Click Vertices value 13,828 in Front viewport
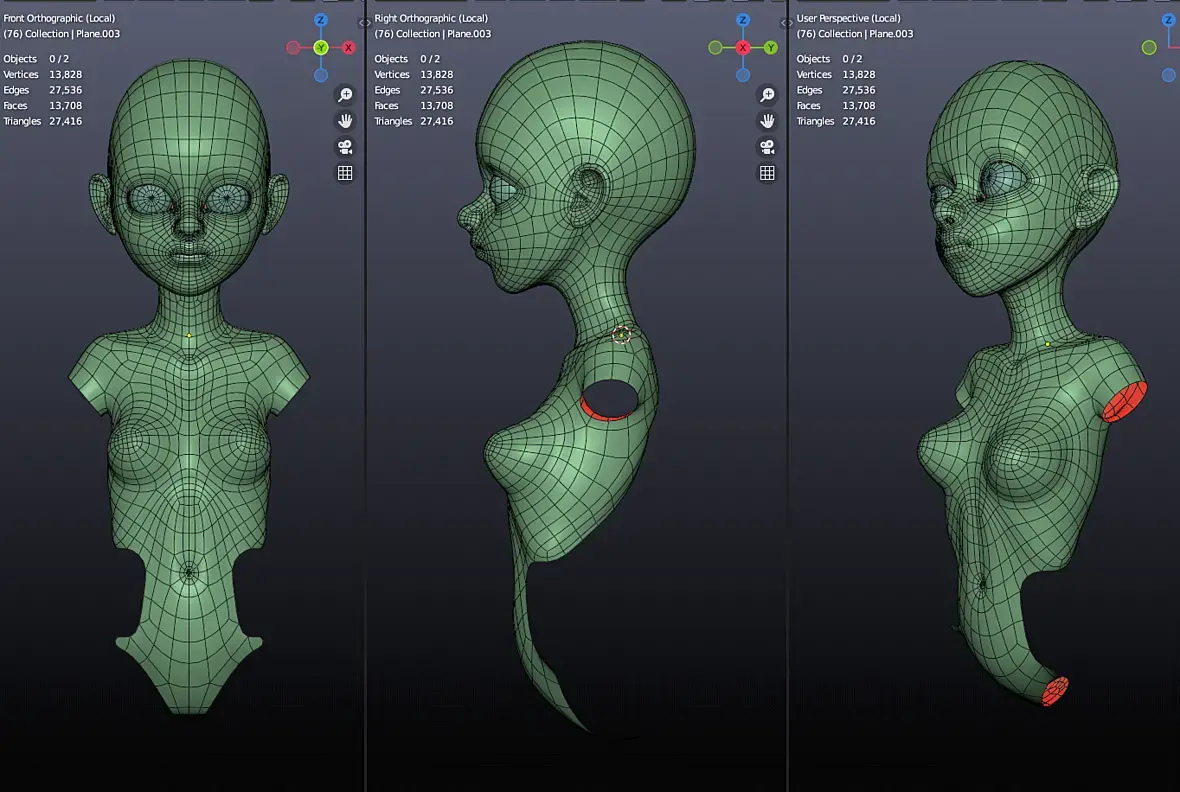This screenshot has width=1180, height=792. click(65, 75)
